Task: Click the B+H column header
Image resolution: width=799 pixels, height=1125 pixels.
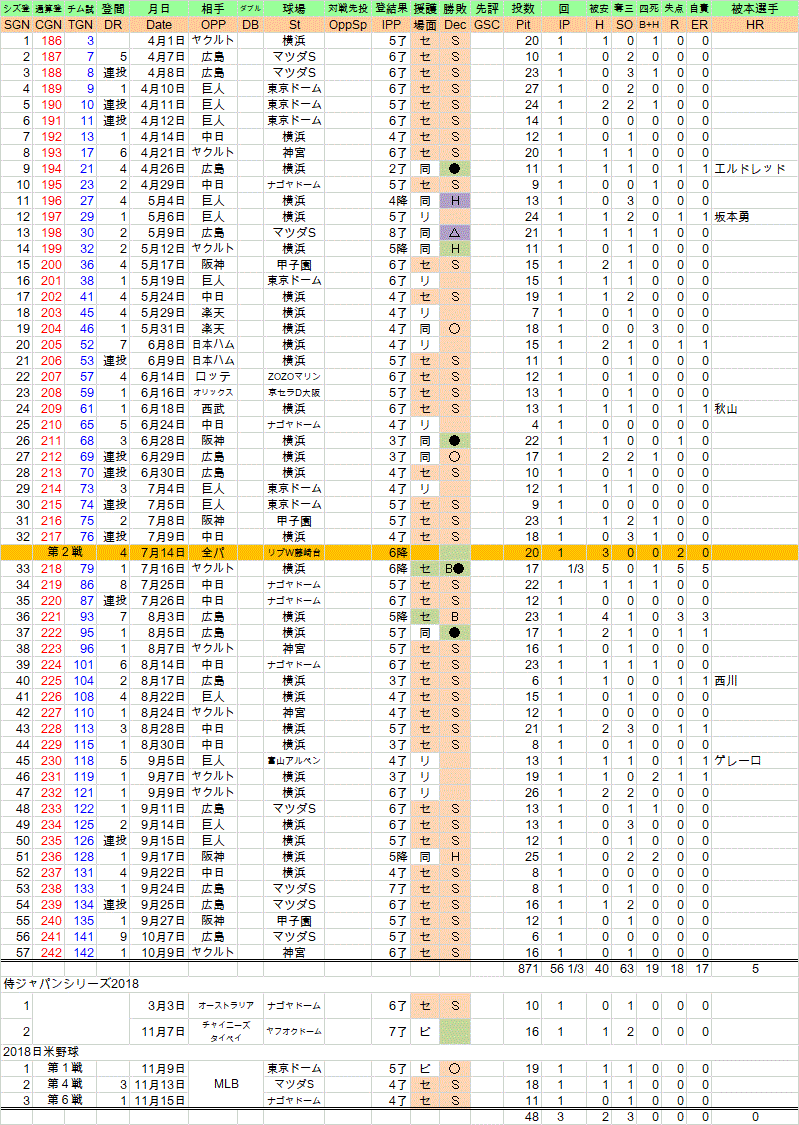Action: (x=649, y=24)
